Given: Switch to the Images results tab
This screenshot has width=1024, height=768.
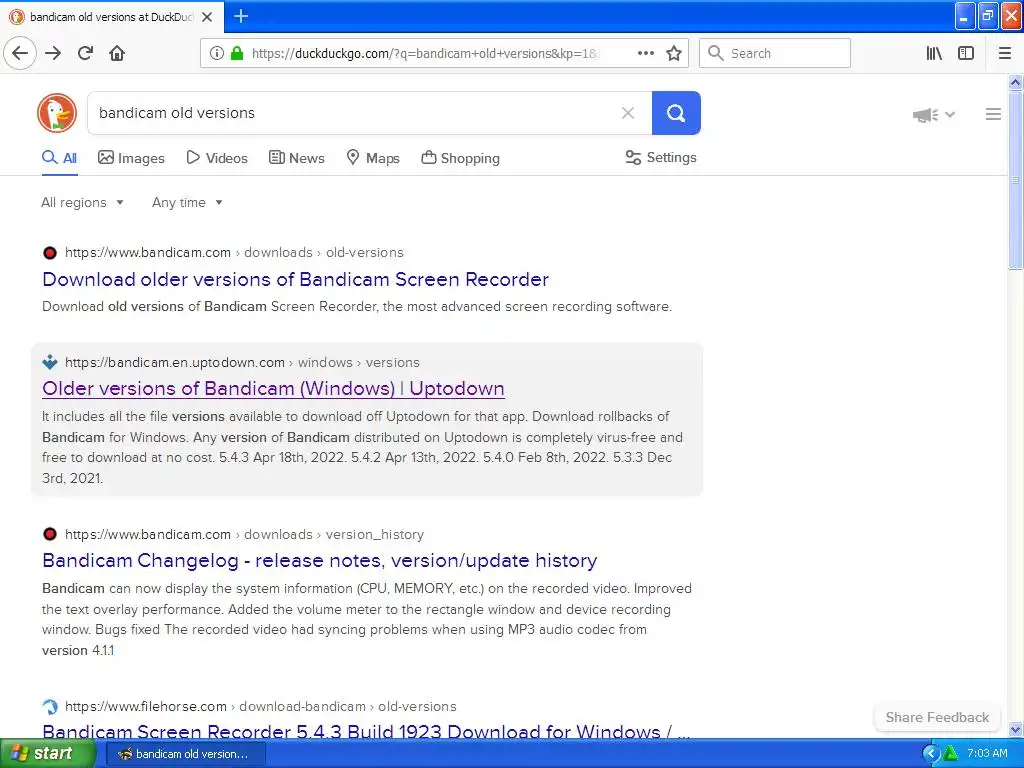Looking at the screenshot, I should (x=131, y=157).
